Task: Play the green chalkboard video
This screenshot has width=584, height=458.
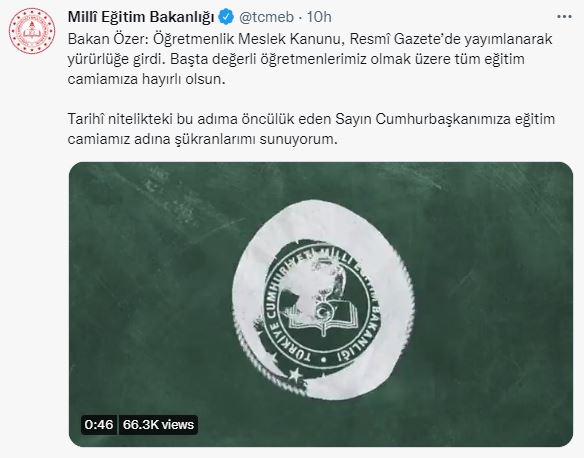Action: click(321, 304)
